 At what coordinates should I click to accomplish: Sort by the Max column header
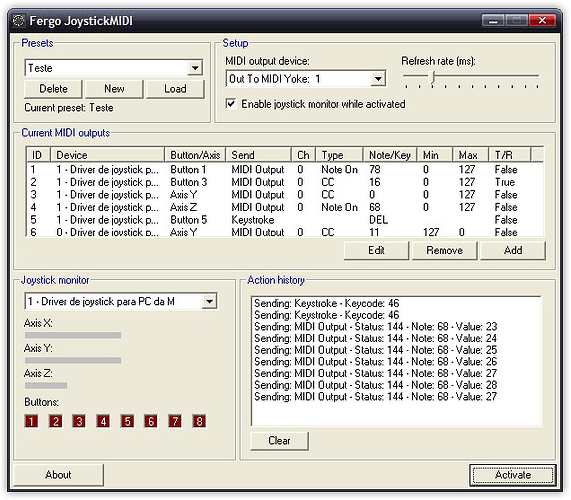pos(470,155)
